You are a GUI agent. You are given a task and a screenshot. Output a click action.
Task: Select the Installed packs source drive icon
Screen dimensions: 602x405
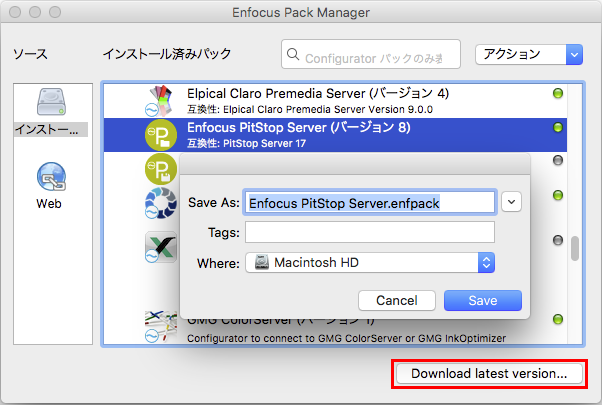51,102
